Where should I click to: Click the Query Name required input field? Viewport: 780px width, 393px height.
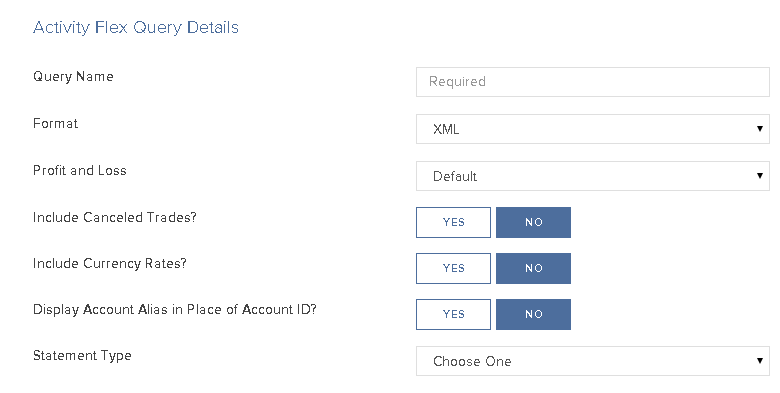[x=592, y=82]
